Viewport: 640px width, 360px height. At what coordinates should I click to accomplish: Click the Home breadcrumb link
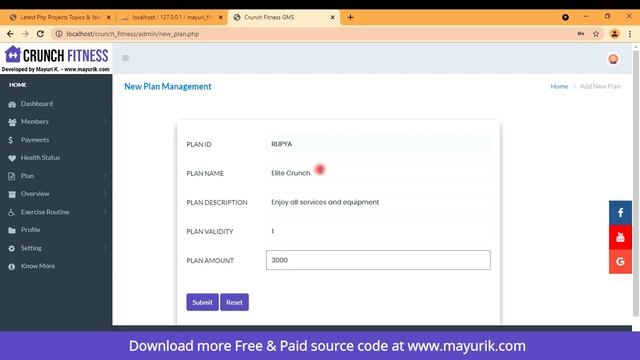tap(559, 86)
